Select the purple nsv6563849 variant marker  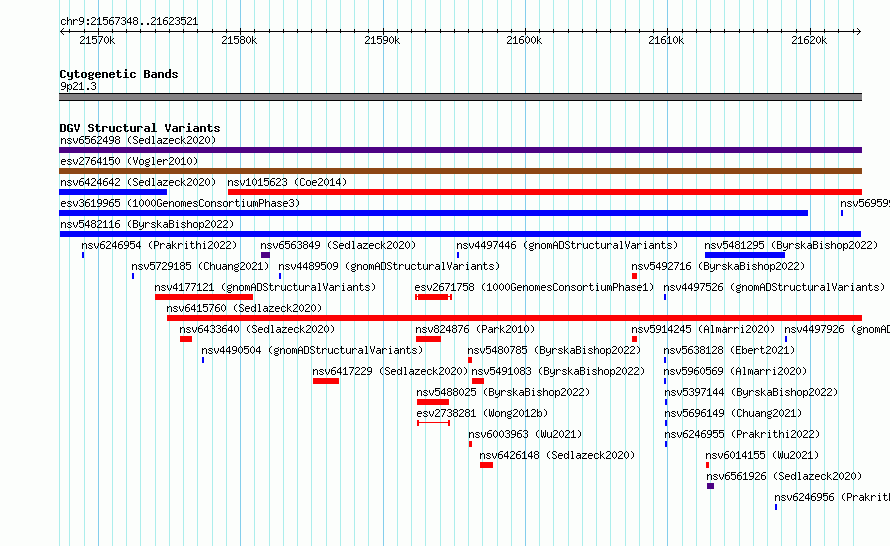tap(265, 255)
